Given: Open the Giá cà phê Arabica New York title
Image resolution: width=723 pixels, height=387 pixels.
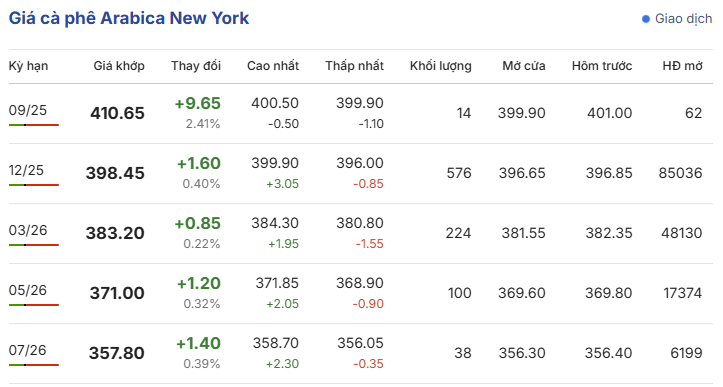Looking at the screenshot, I should (129, 18).
